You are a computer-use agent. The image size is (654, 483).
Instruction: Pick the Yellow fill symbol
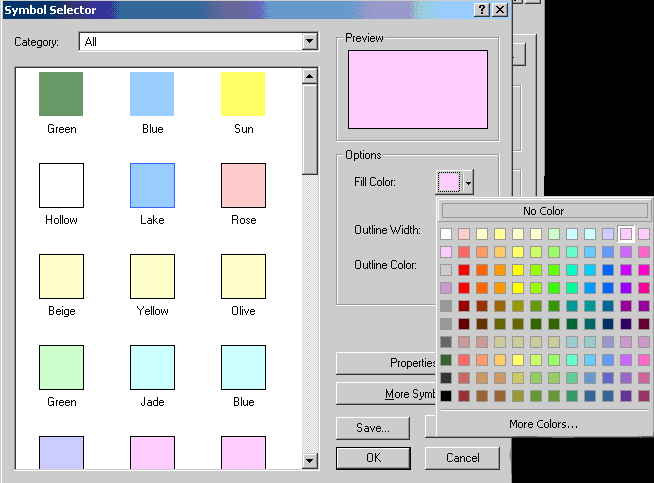pyautogui.click(x=152, y=276)
